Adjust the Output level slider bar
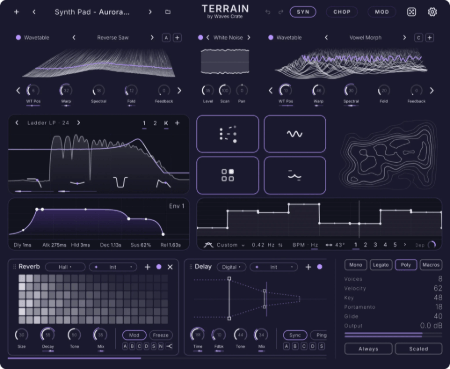This screenshot has width=450, height=369. (x=393, y=334)
